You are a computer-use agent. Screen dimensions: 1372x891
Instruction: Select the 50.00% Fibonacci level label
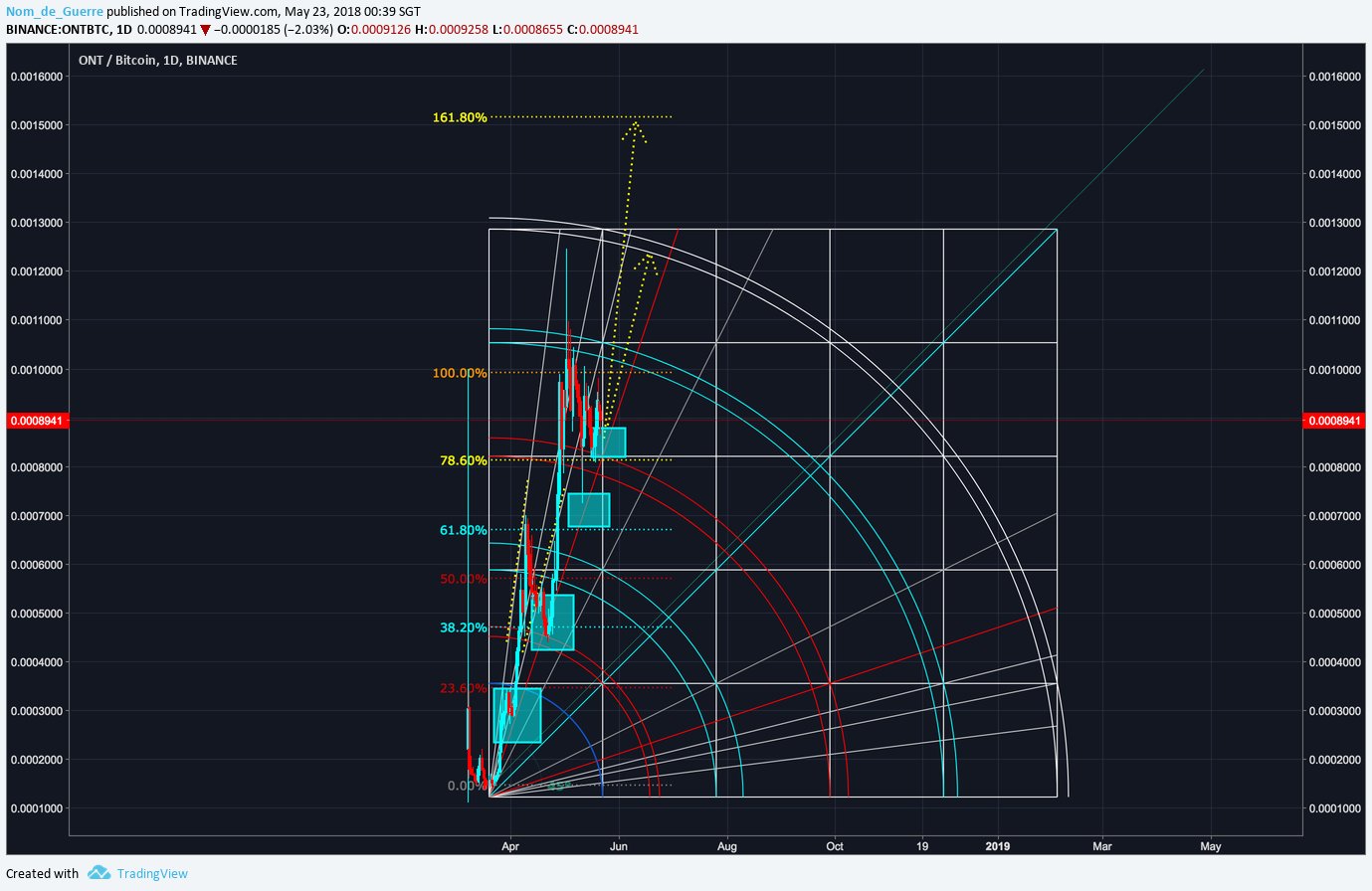464,579
